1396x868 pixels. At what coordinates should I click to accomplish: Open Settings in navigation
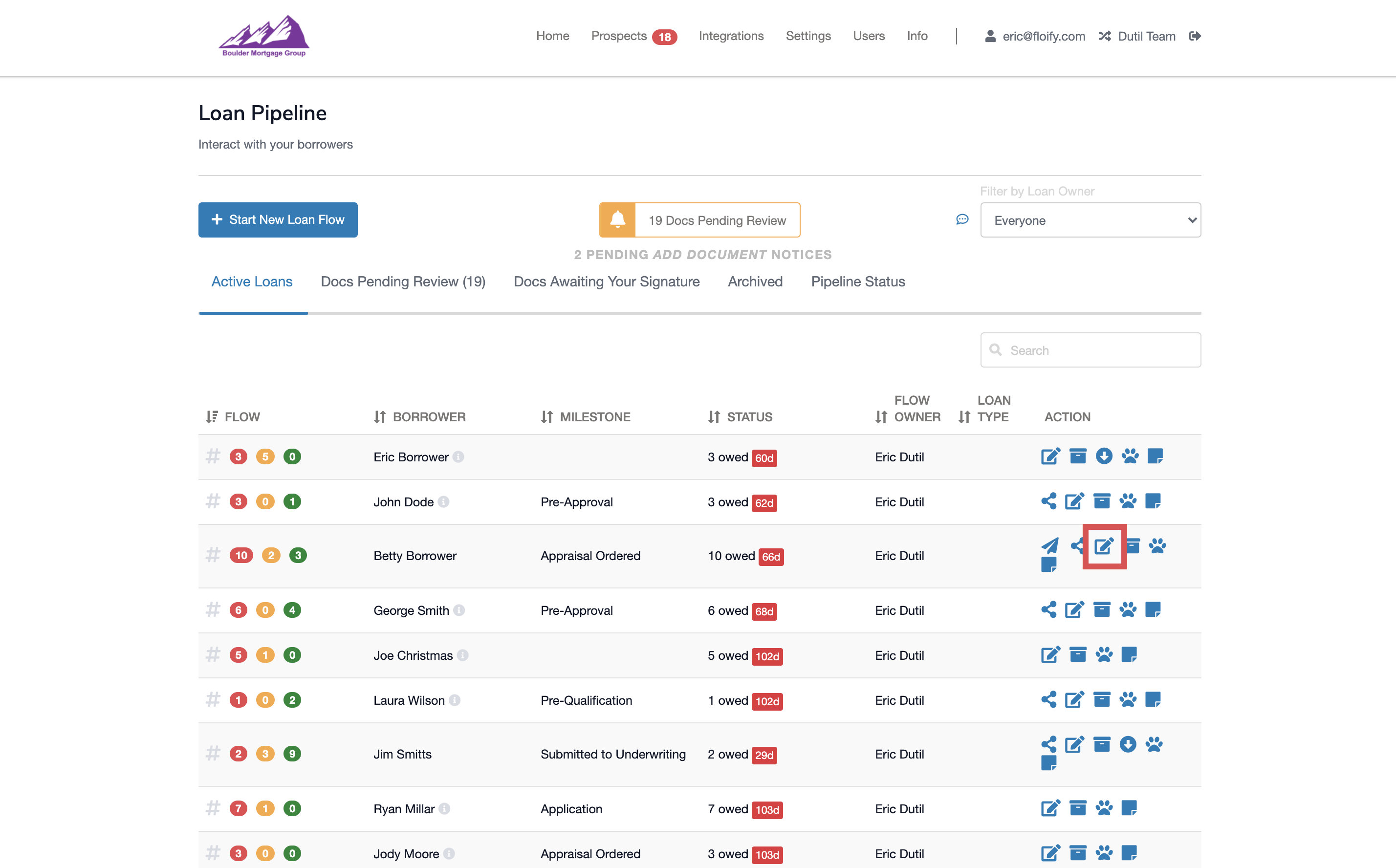(808, 36)
